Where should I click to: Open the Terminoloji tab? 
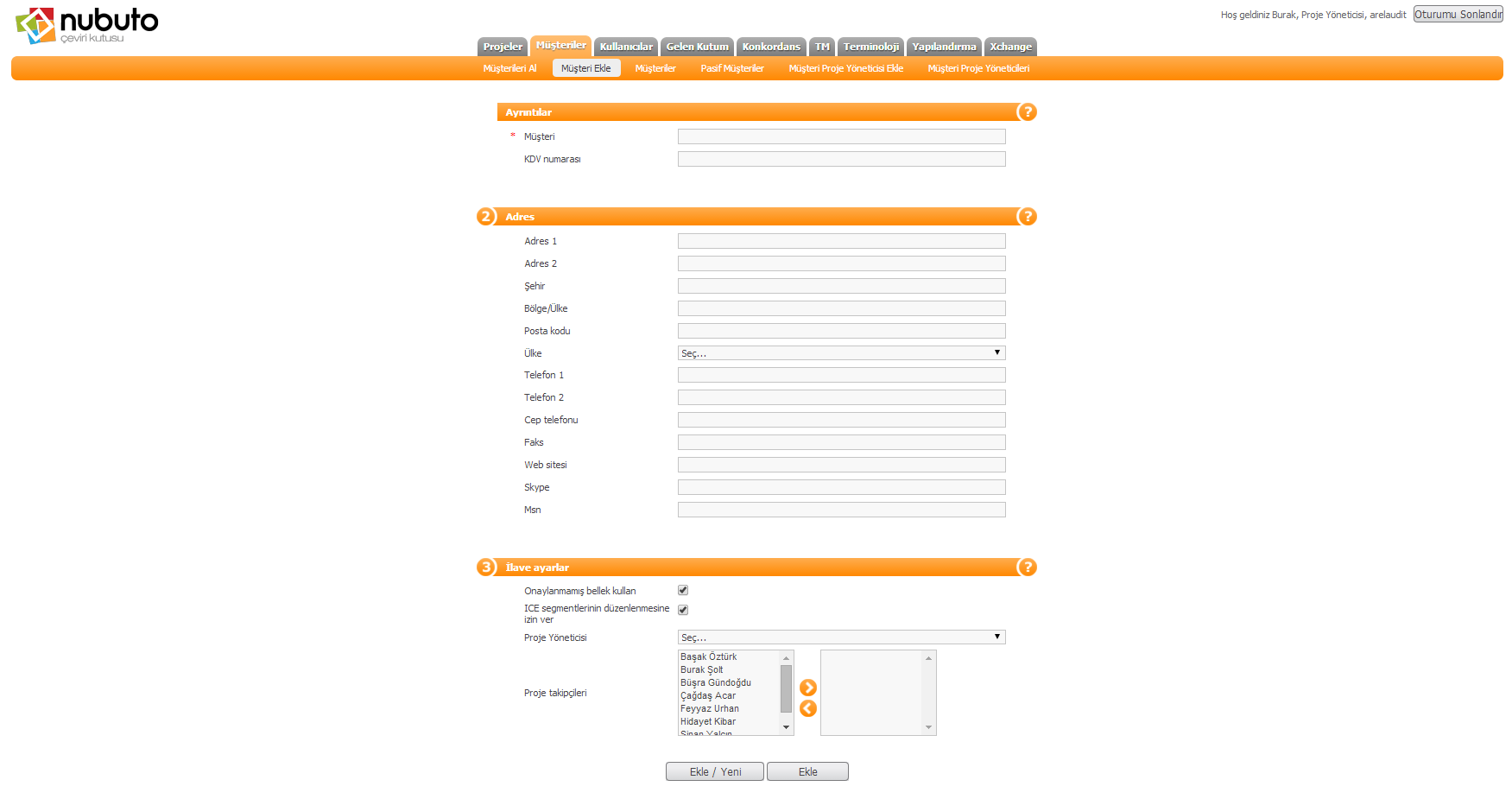[x=871, y=47]
